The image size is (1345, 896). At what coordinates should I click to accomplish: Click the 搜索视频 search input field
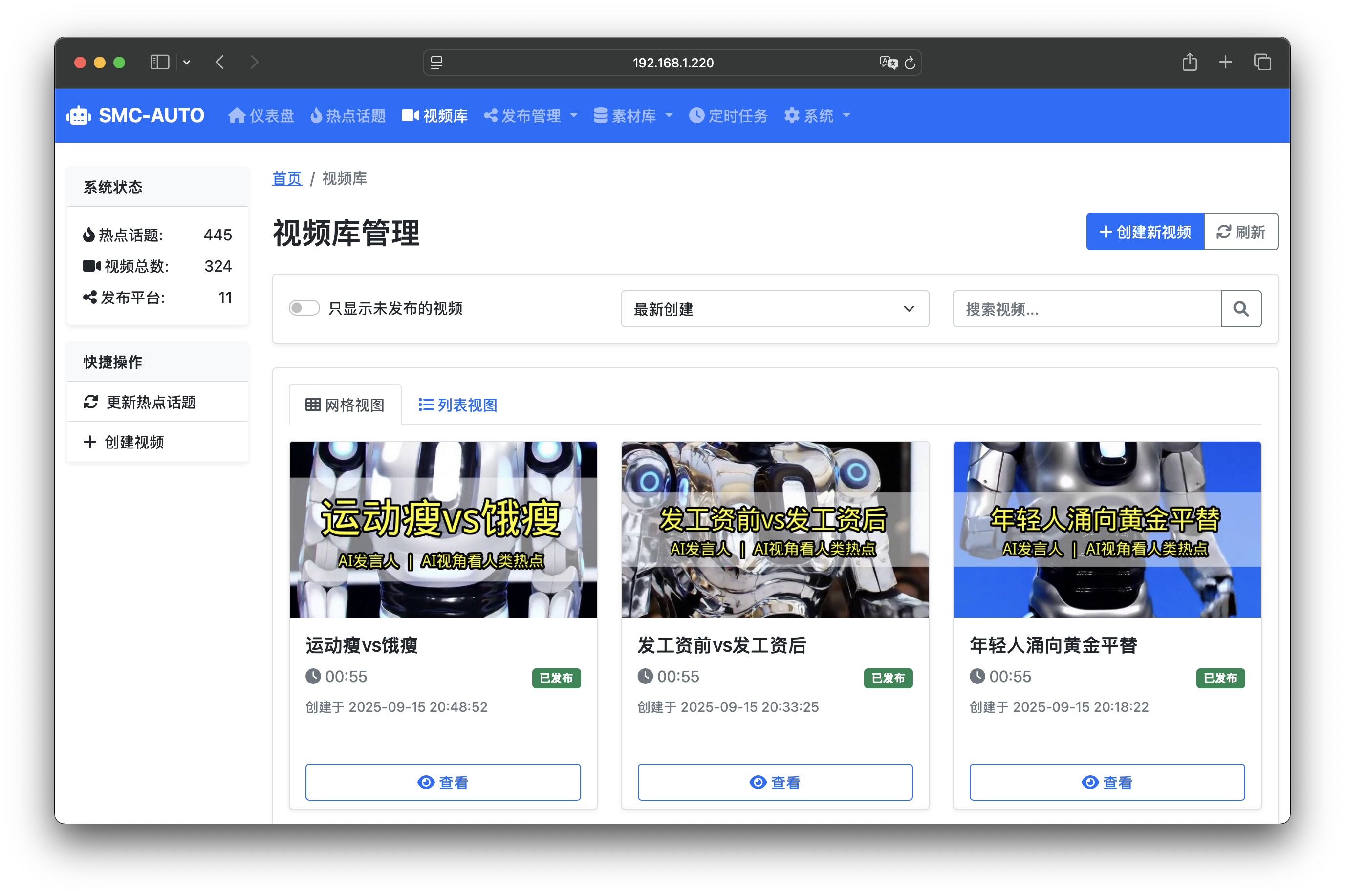(1086, 309)
